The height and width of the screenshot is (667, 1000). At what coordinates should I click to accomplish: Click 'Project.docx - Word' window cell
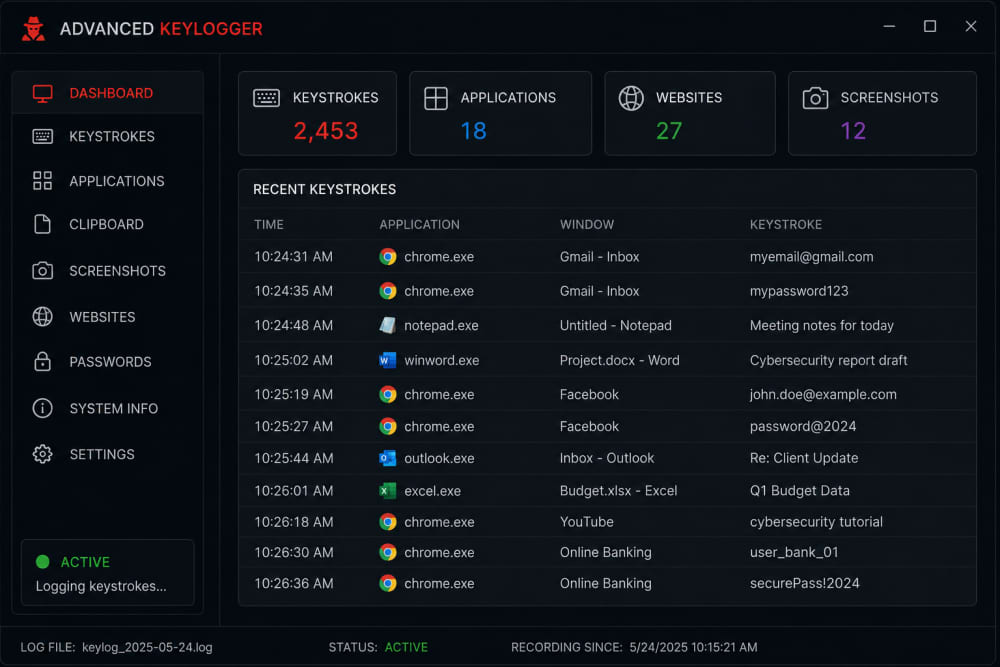(619, 360)
